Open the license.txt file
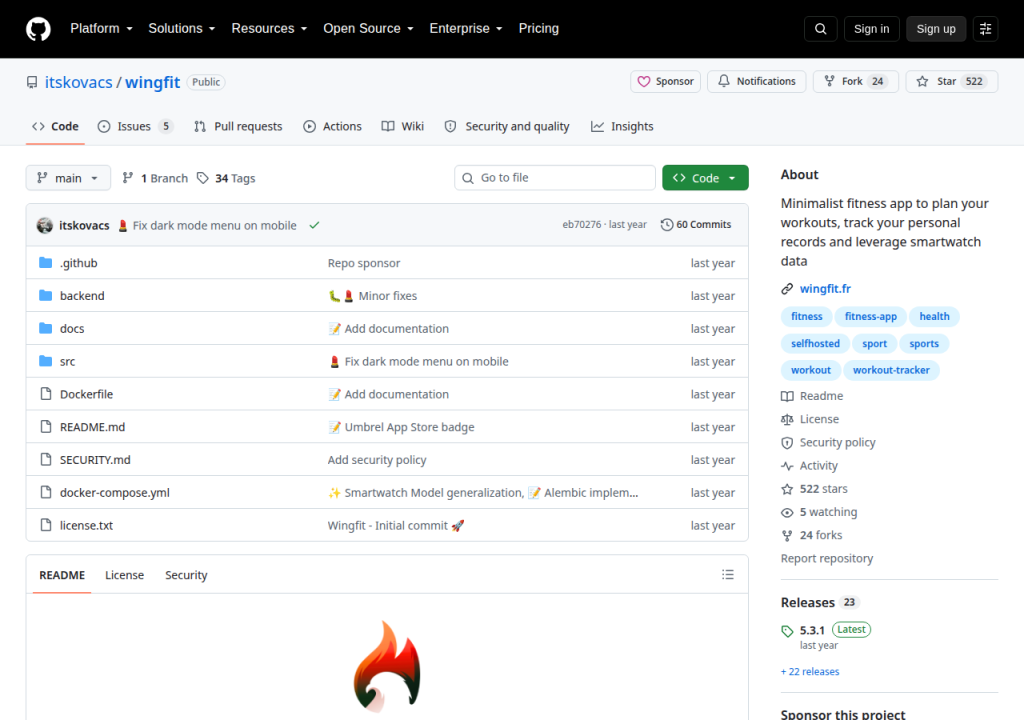The image size is (1024, 720). pyautogui.click(x=86, y=525)
